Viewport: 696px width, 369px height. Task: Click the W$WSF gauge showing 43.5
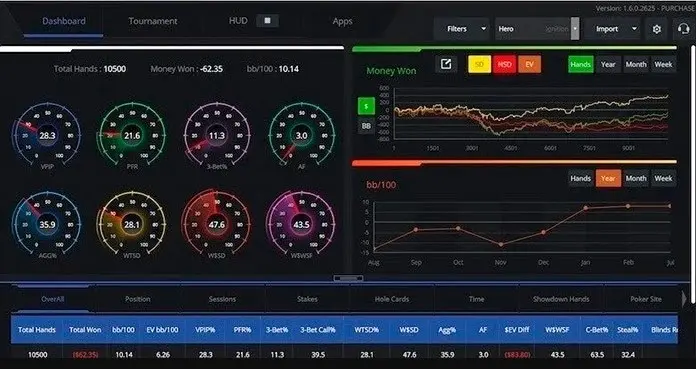pos(301,225)
